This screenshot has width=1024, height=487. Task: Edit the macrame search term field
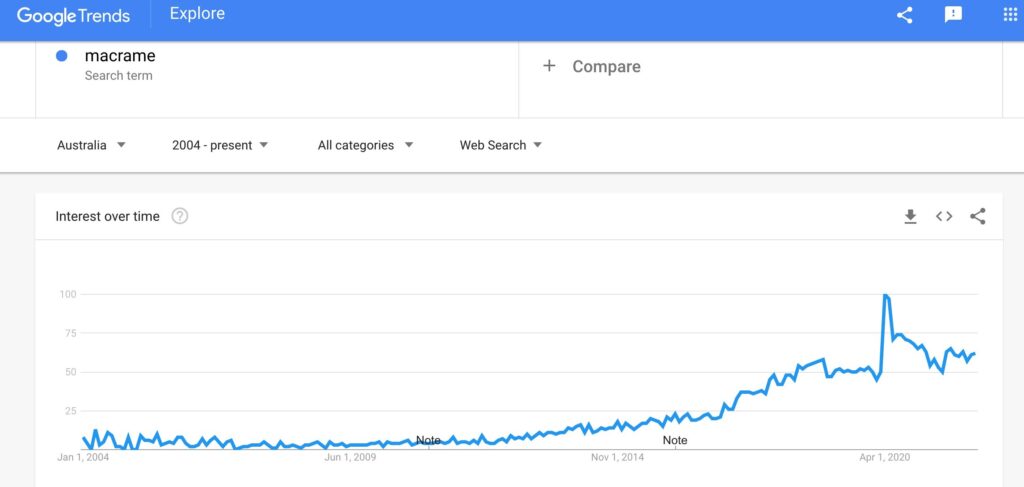[x=277, y=65]
